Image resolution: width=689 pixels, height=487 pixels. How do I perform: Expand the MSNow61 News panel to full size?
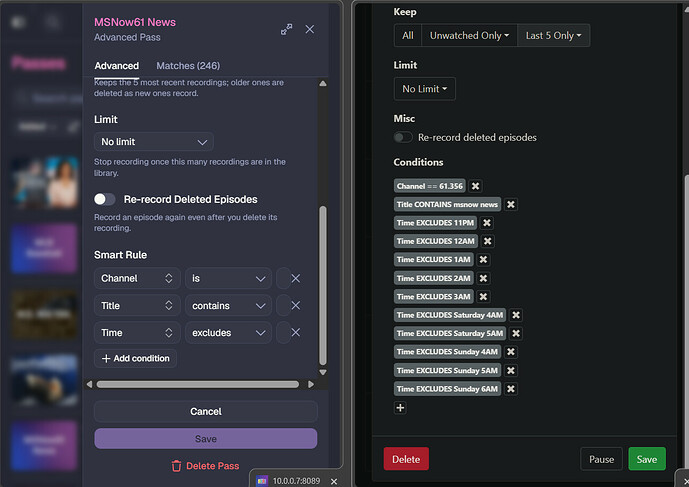(286, 29)
